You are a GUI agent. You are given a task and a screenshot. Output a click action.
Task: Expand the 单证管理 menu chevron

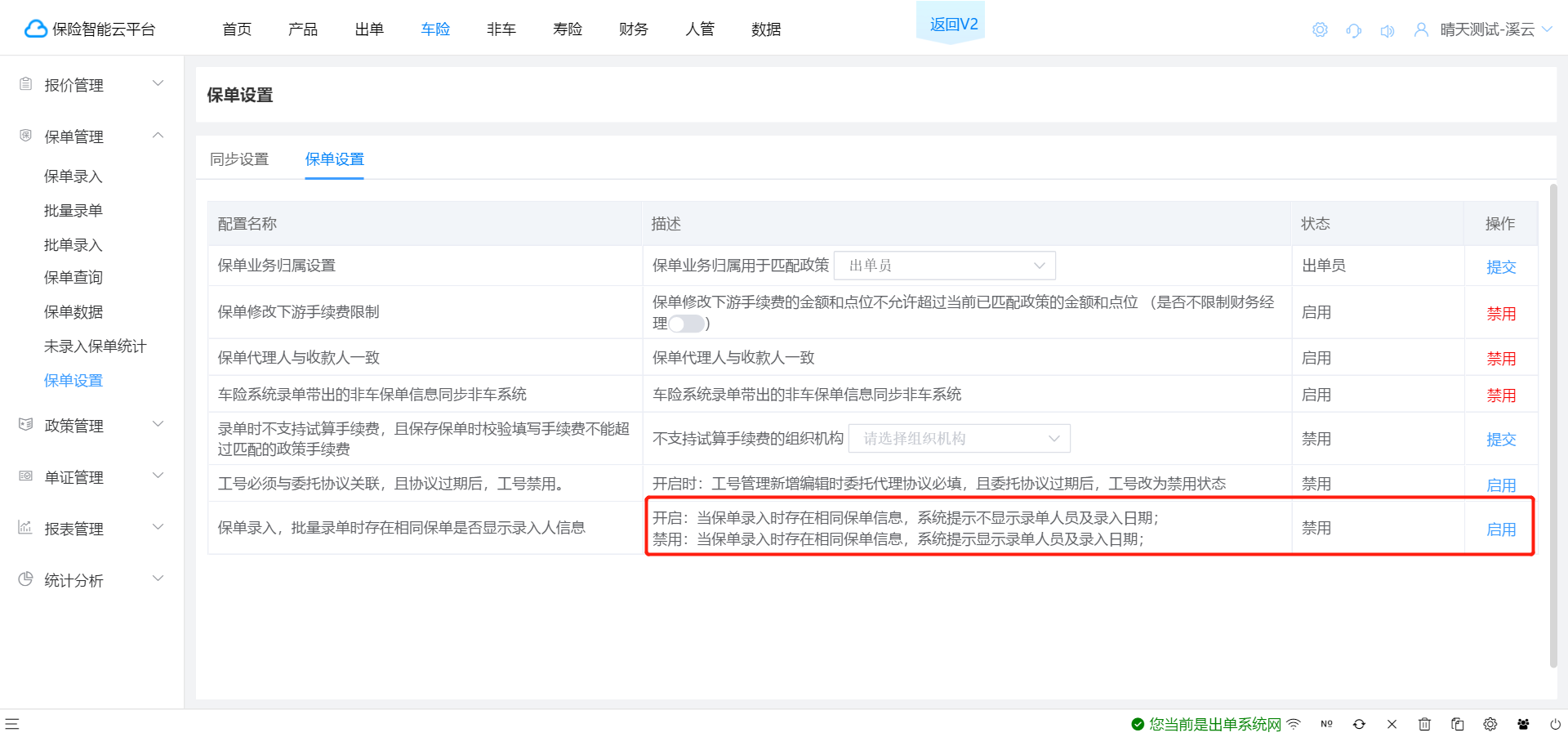[158, 476]
